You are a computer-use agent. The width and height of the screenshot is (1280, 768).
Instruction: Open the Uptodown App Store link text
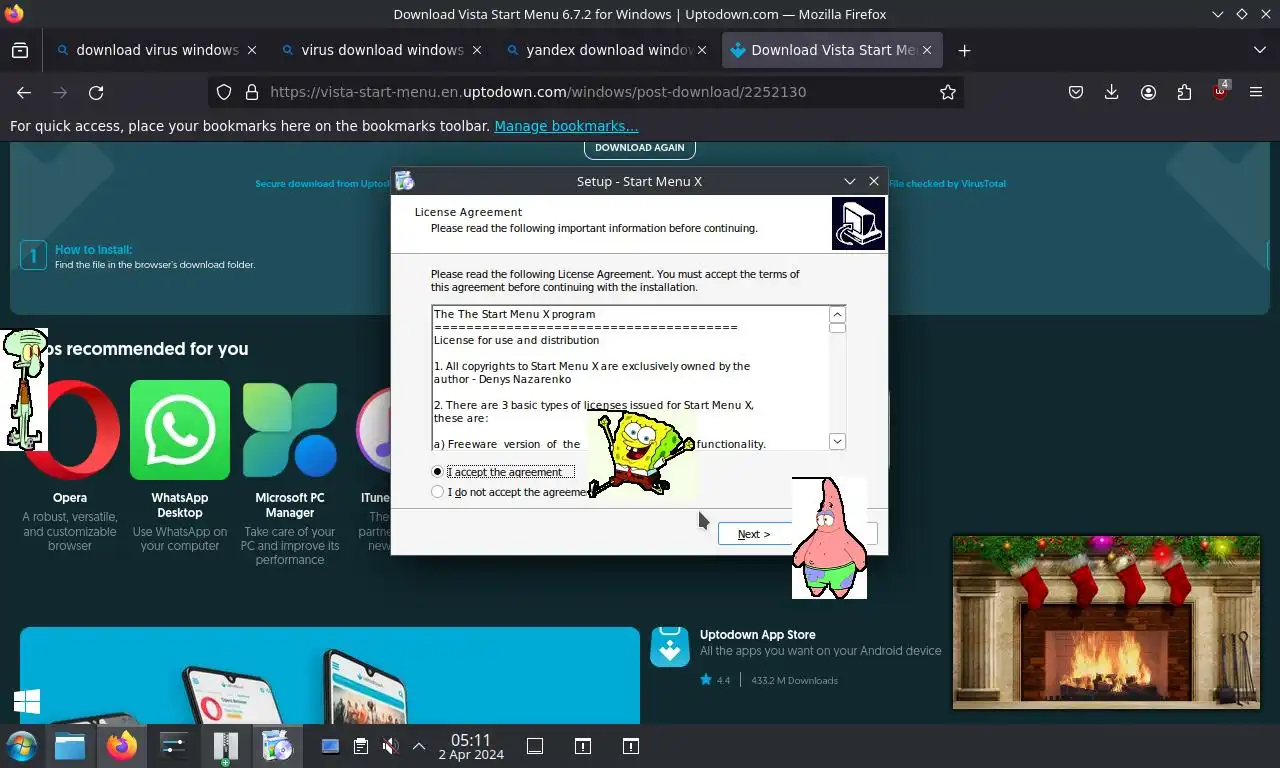[x=757, y=635]
